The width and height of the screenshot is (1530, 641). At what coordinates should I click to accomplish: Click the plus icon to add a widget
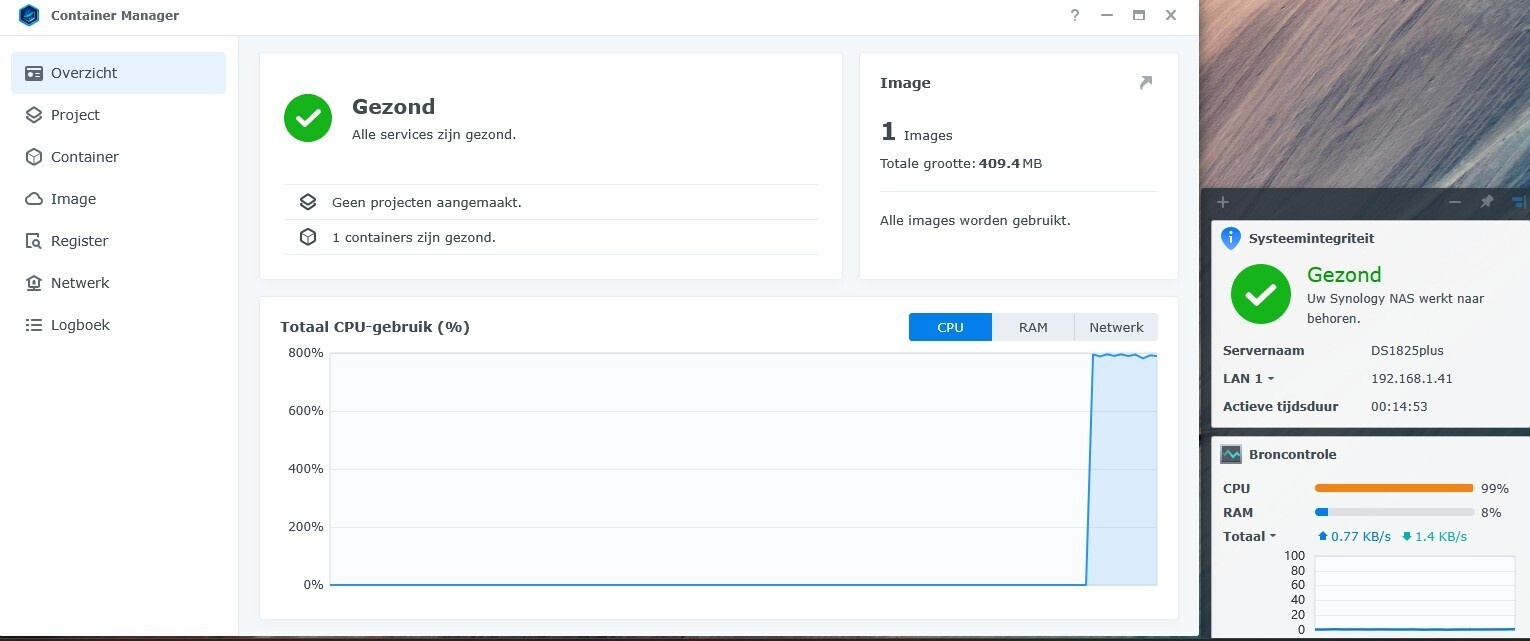tap(1222, 202)
